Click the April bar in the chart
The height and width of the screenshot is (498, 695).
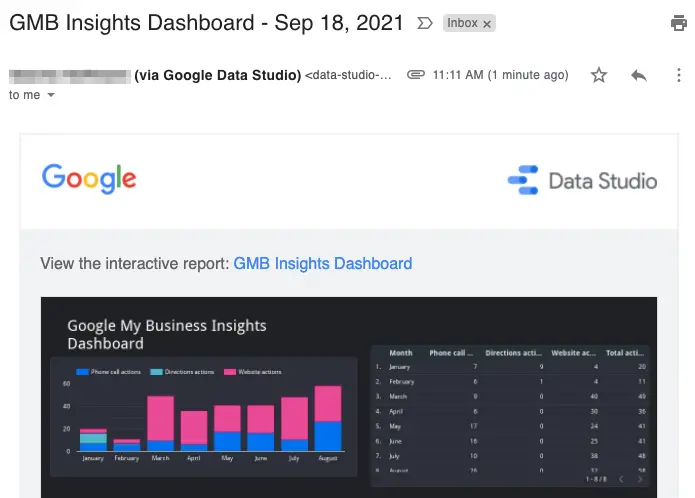[194, 431]
